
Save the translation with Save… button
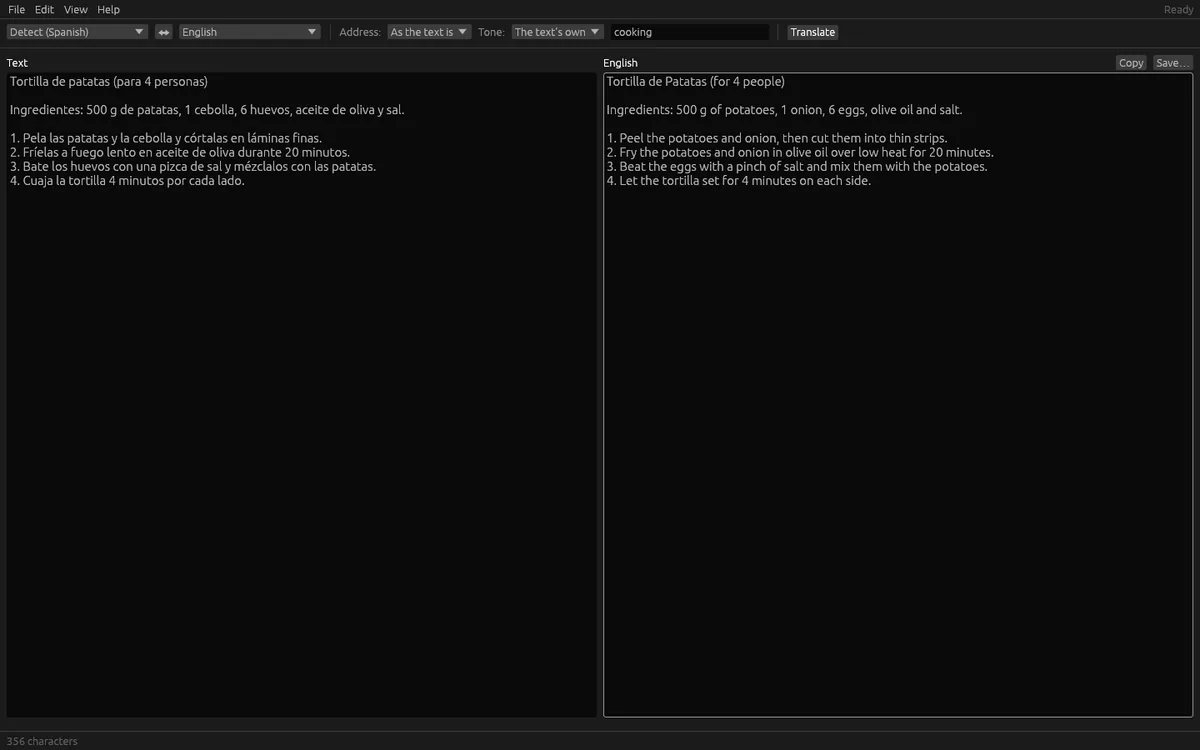[1172, 63]
